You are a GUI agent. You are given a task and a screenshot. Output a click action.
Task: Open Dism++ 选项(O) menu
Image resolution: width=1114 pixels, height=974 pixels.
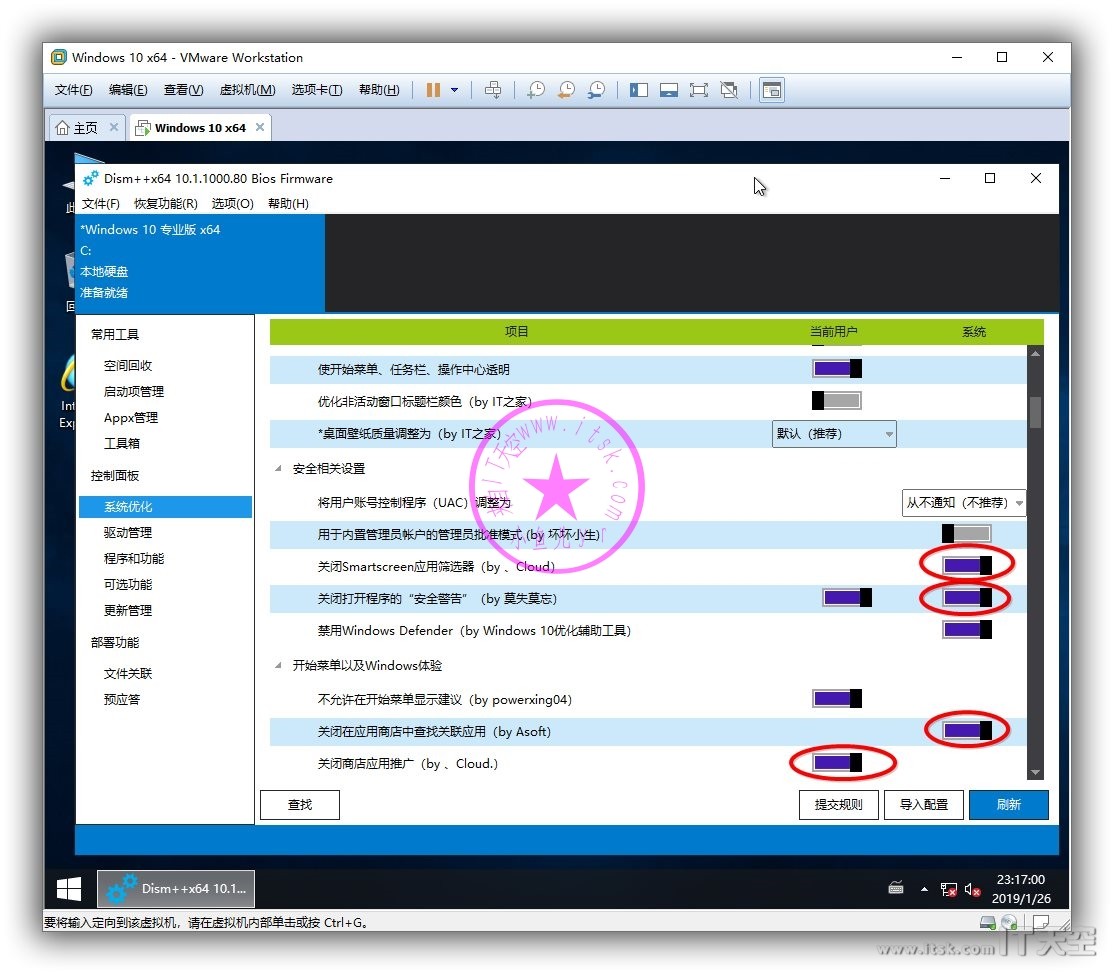pyautogui.click(x=232, y=204)
